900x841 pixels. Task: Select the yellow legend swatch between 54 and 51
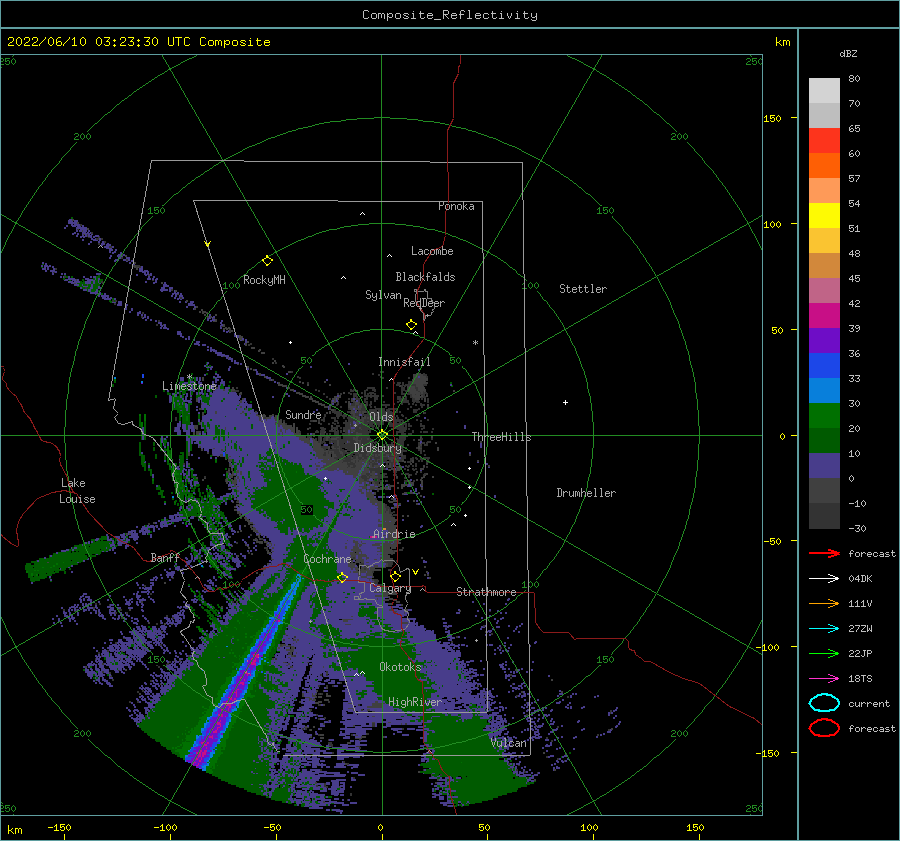(x=824, y=216)
